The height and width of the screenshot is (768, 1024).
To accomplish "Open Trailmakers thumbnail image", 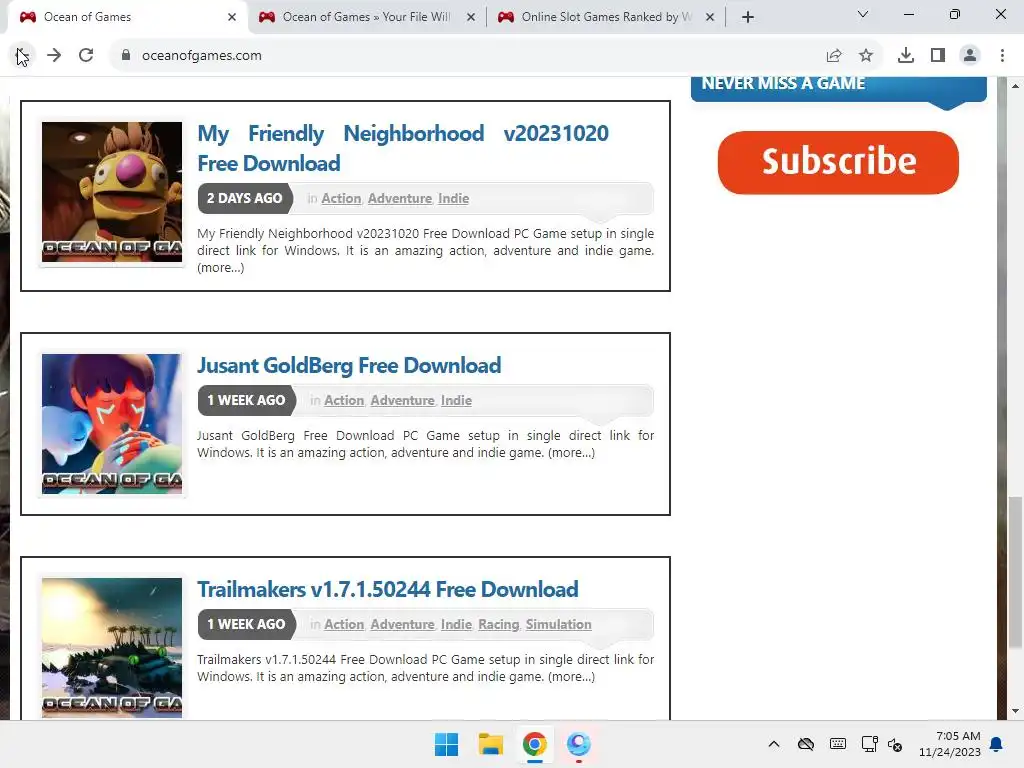I will click(x=112, y=648).
